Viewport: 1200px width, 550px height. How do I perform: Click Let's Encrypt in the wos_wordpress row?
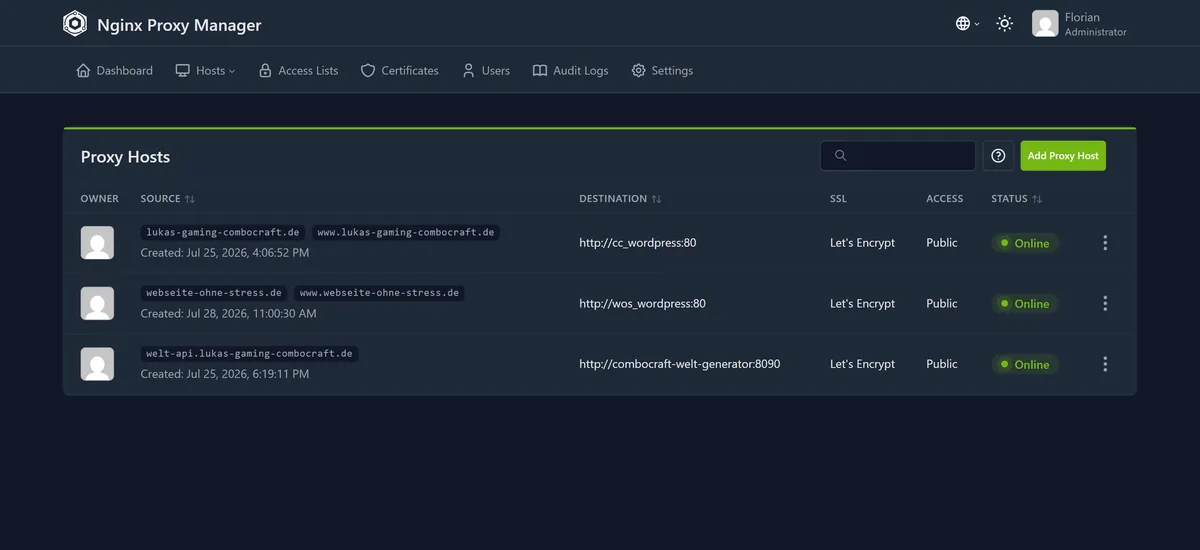coord(862,304)
